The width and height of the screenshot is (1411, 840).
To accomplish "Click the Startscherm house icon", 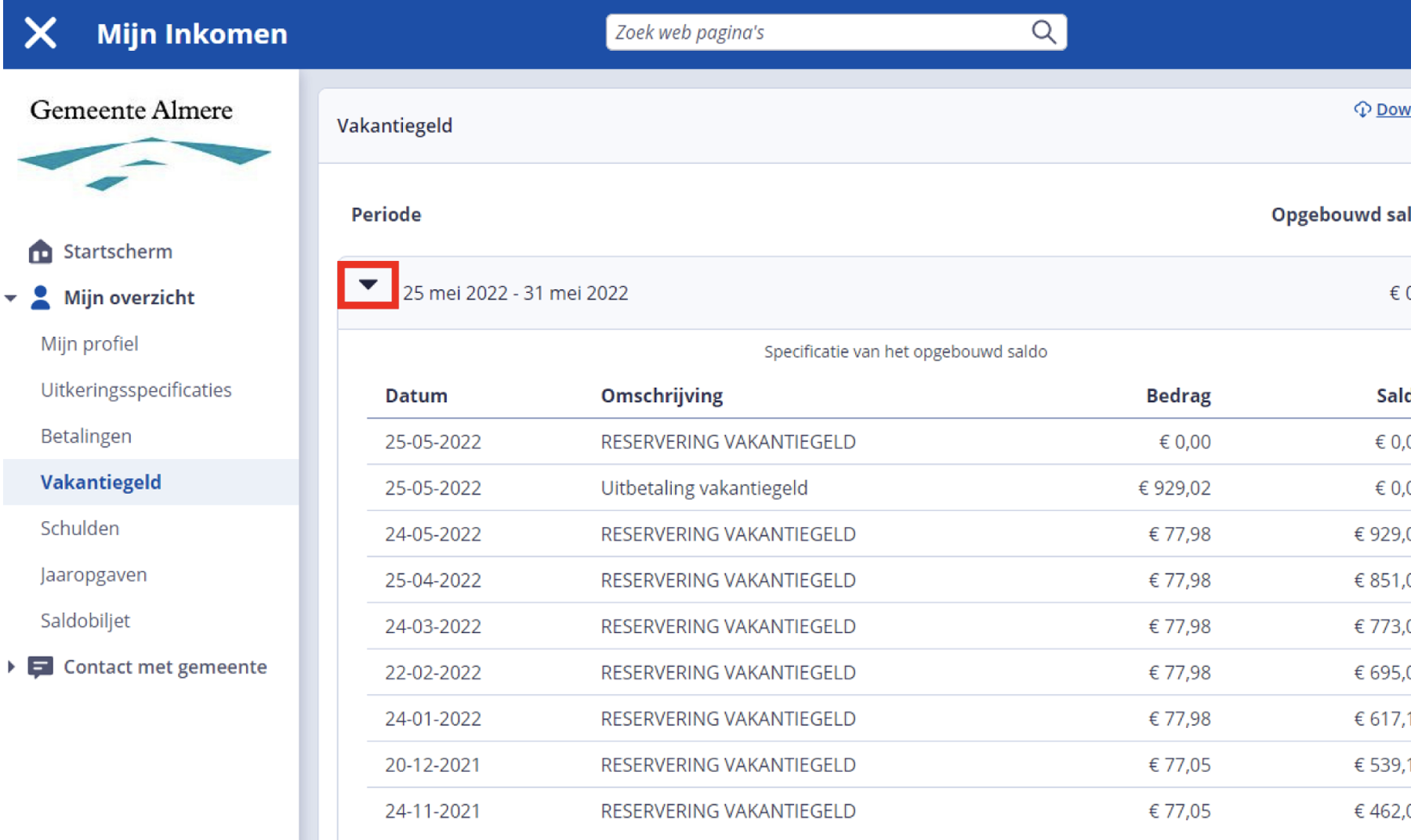I will (x=40, y=252).
